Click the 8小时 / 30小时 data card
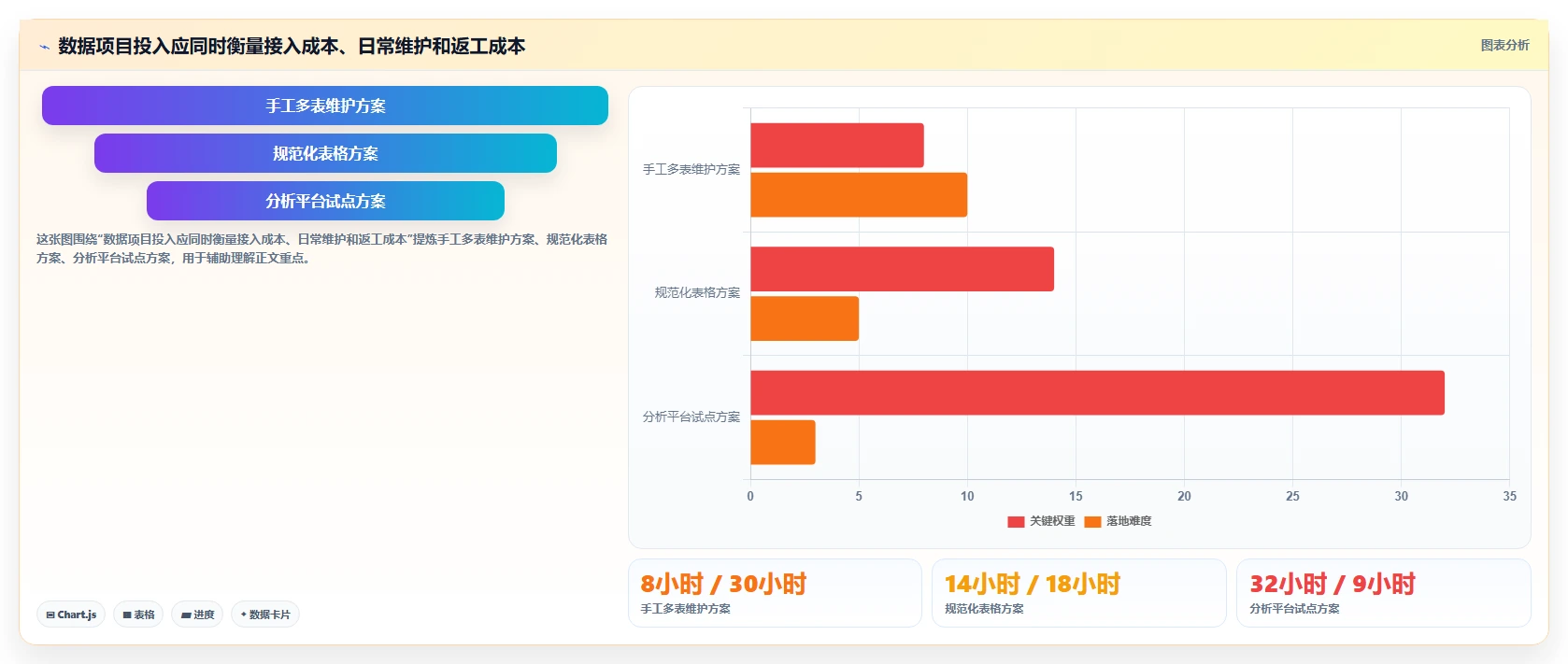 (x=775, y=593)
